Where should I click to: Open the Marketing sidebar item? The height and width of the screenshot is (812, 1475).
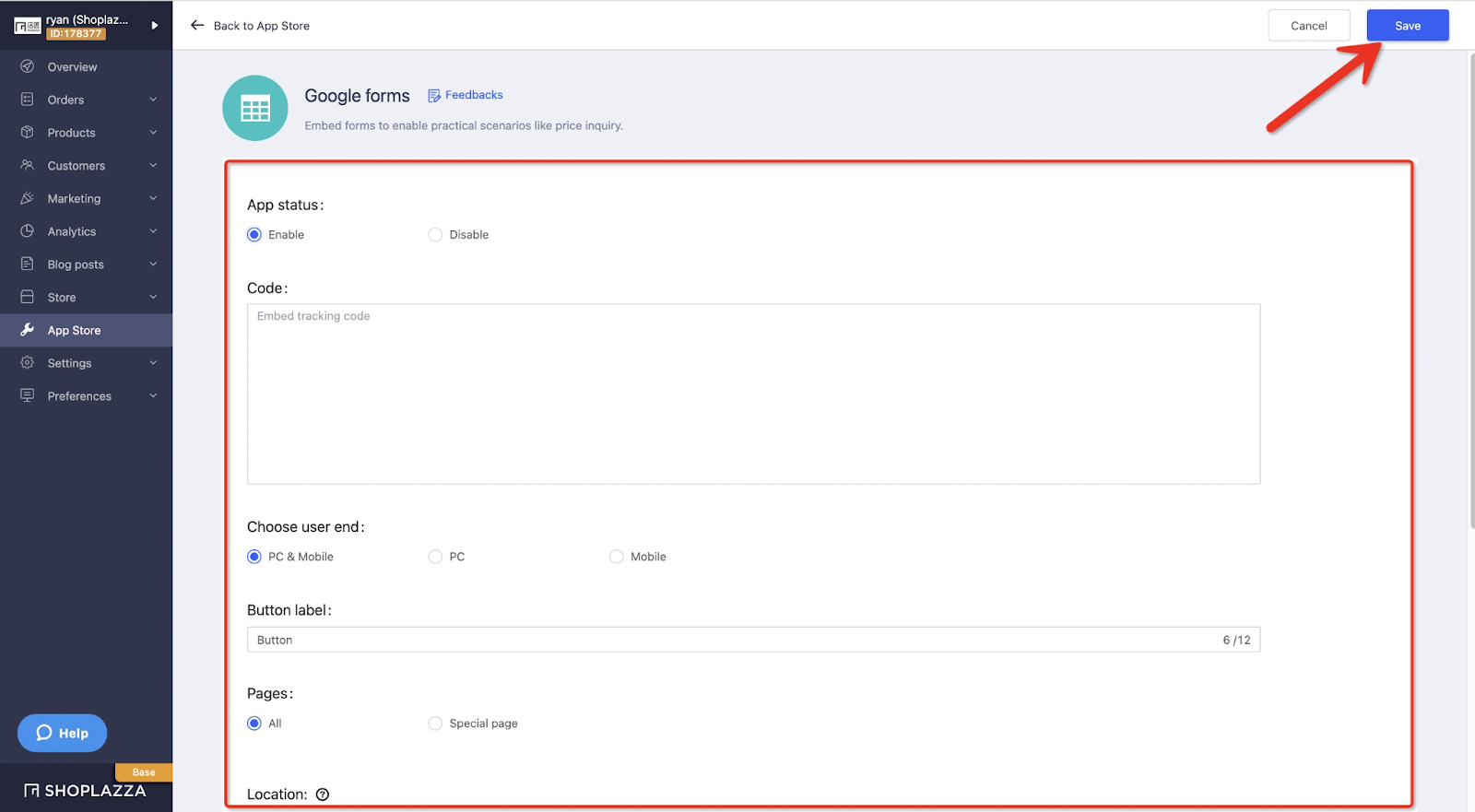(x=86, y=198)
